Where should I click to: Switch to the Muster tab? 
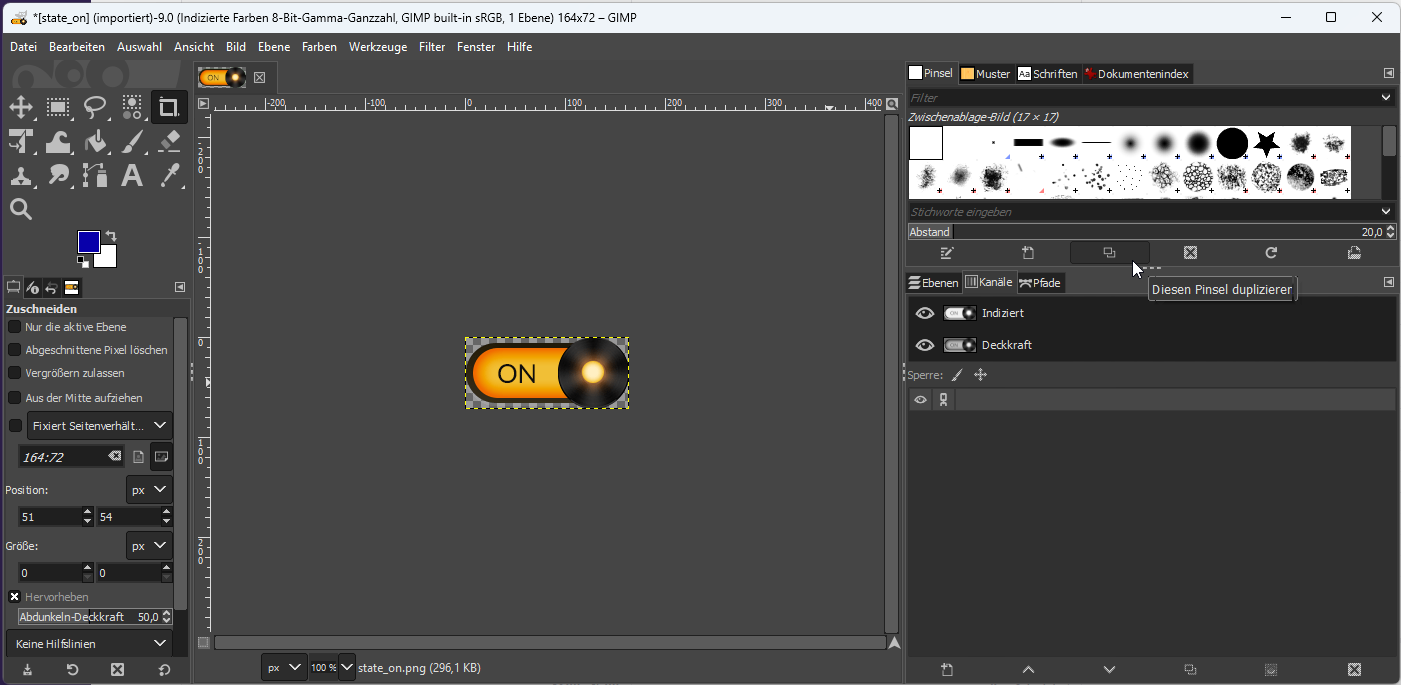pyautogui.click(x=985, y=74)
